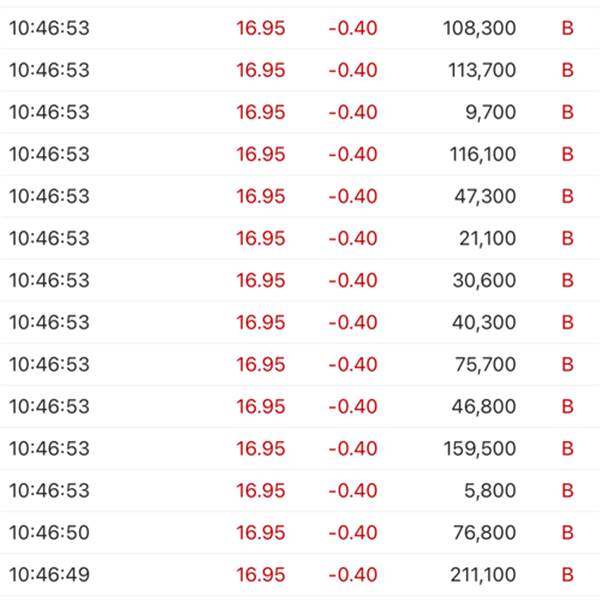Viewport: 600px width, 600px height.
Task: Click the B marker on the 5,800 row
Action: [567, 491]
